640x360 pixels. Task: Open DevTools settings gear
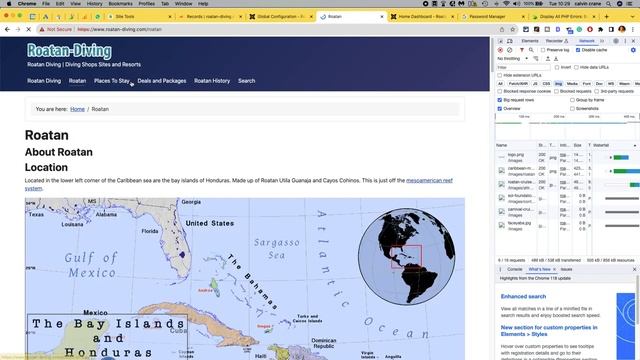click(616, 41)
